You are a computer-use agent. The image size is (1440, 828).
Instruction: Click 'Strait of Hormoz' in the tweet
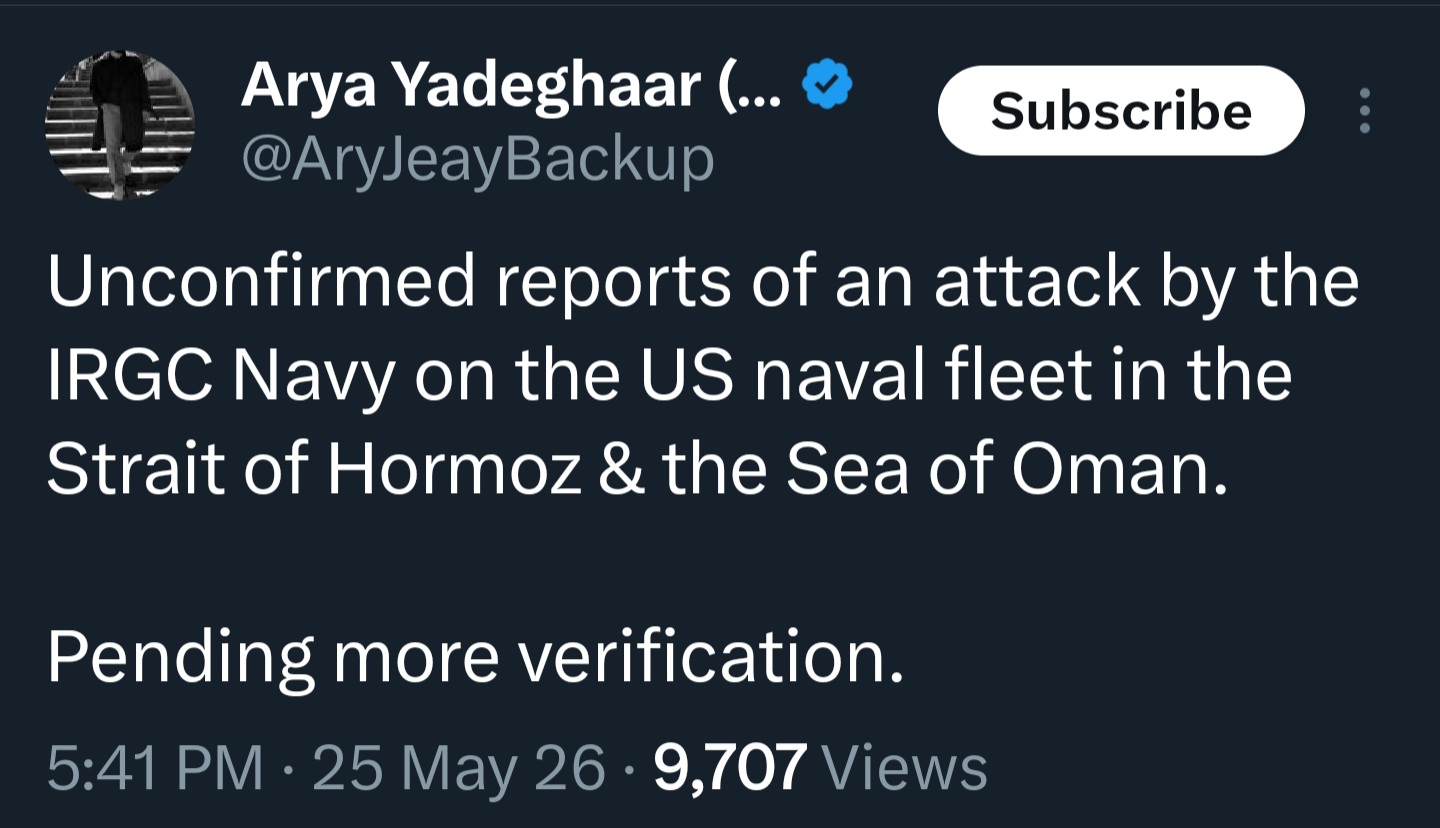pyautogui.click(x=314, y=469)
